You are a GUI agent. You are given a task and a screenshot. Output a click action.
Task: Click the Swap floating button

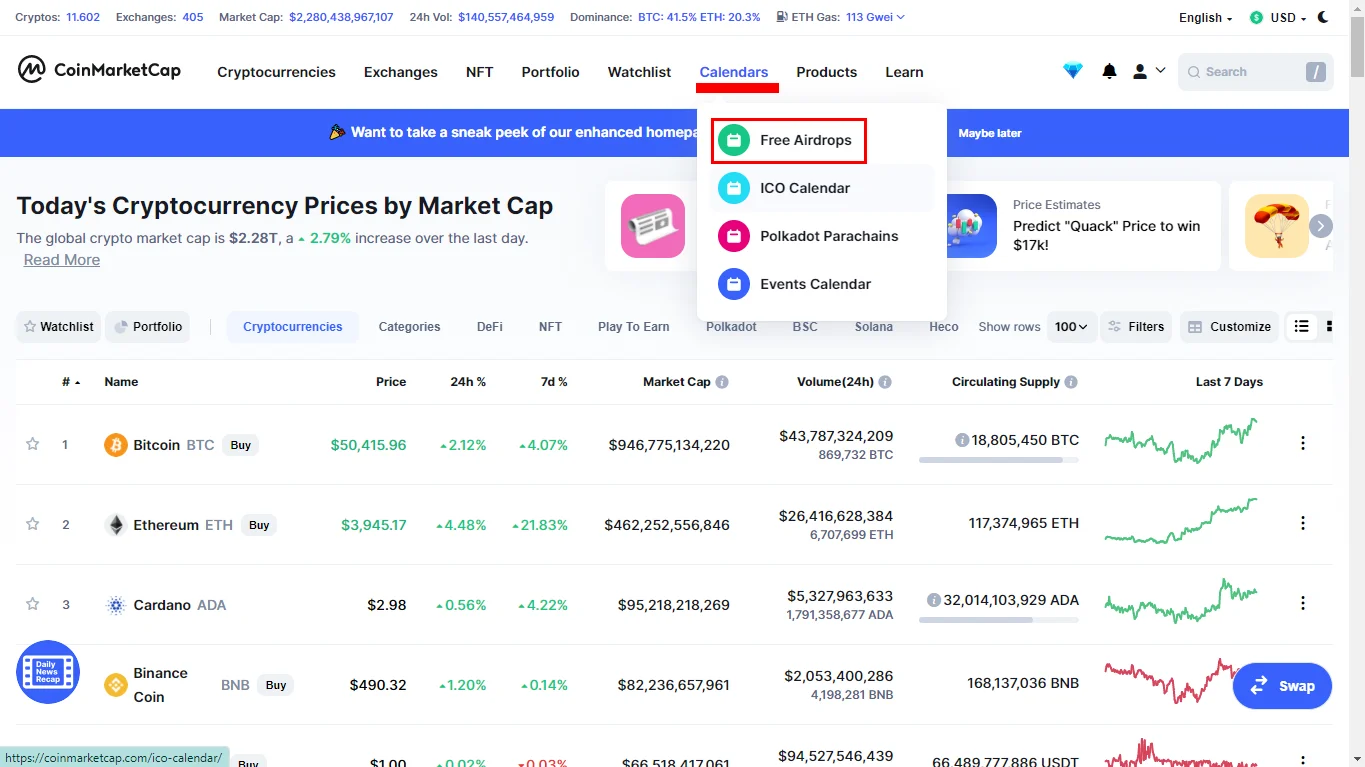click(1282, 686)
